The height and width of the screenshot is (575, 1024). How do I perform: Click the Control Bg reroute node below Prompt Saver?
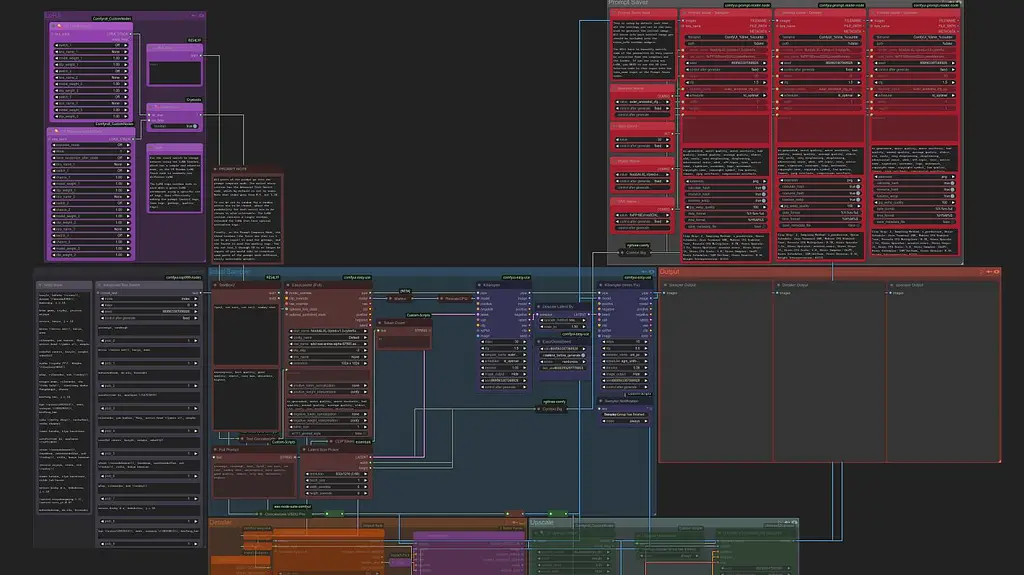pos(635,252)
